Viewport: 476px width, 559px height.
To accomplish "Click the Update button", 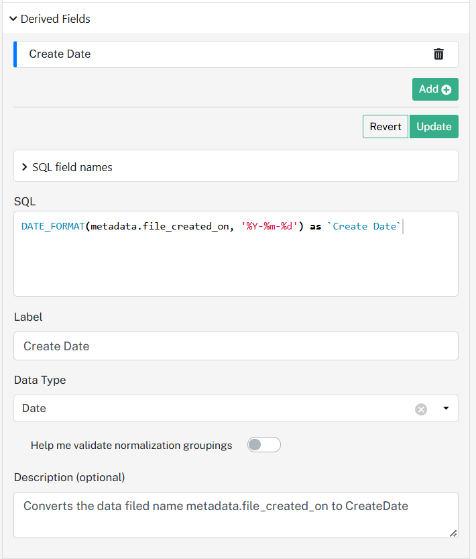I will point(434,126).
